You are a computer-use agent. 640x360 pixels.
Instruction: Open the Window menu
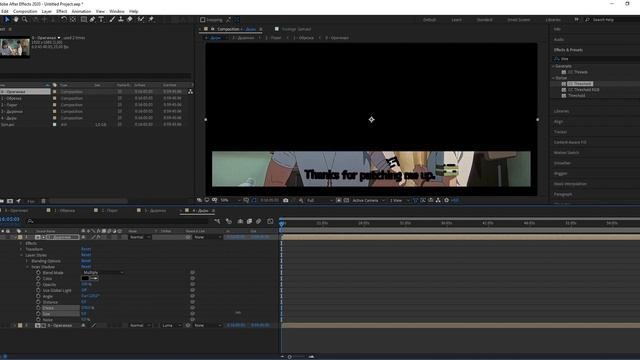point(117,11)
